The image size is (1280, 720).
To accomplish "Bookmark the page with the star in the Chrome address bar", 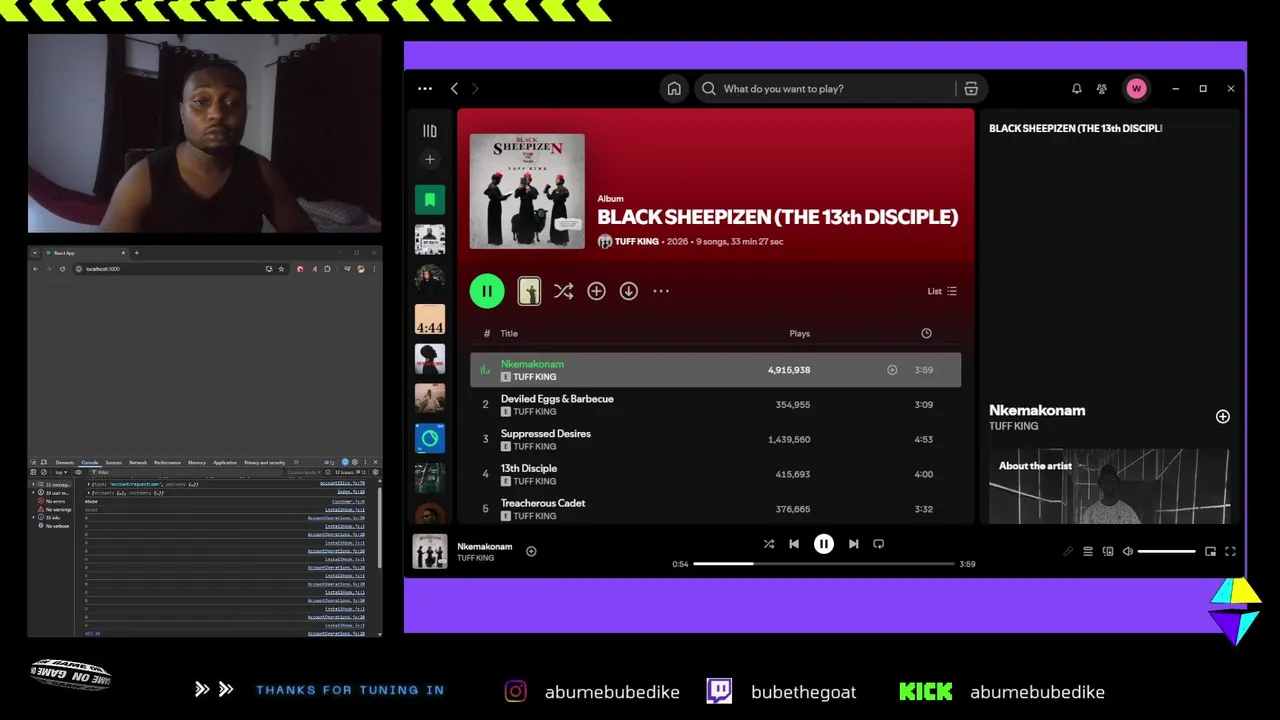I will tap(281, 269).
